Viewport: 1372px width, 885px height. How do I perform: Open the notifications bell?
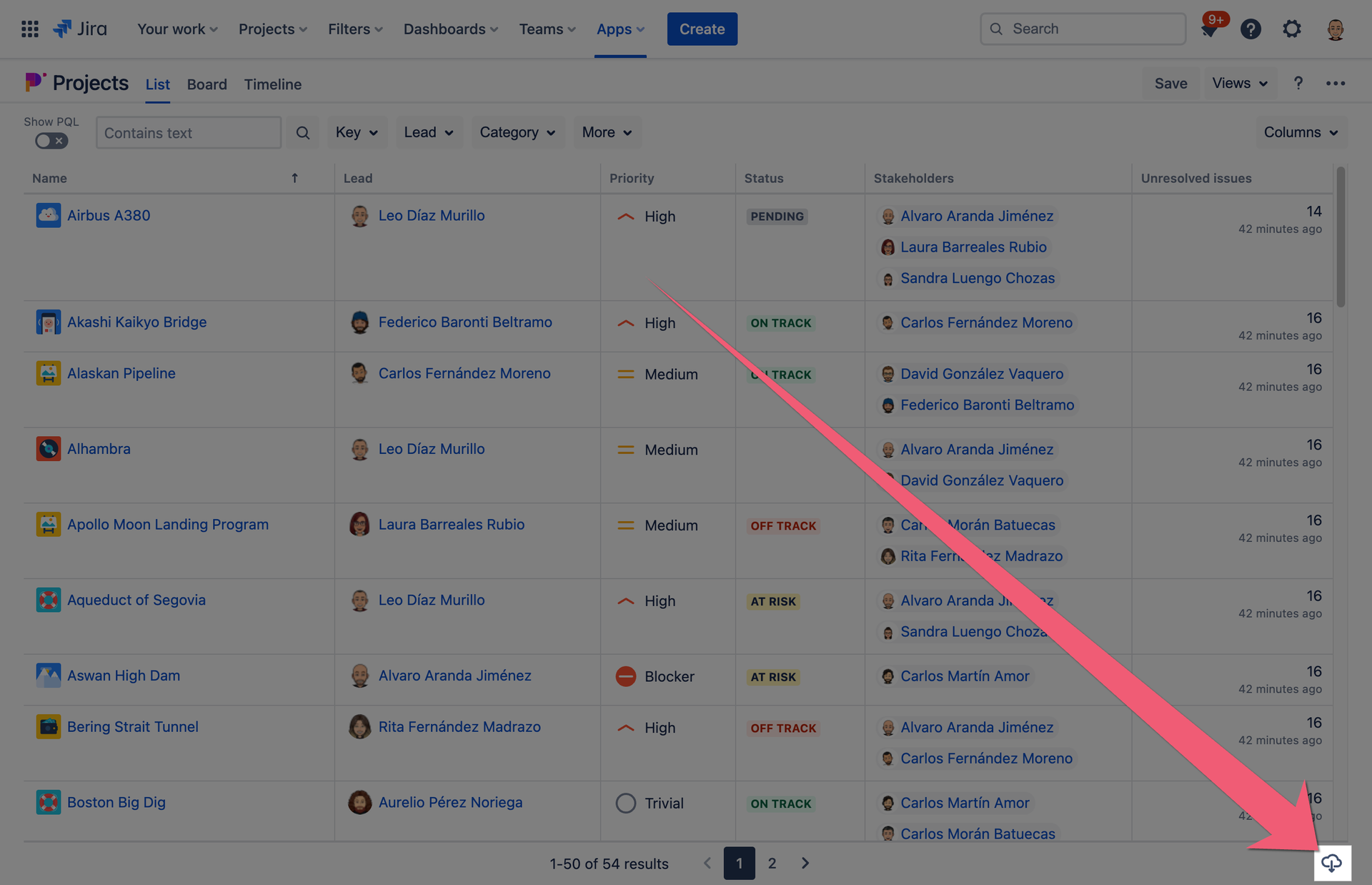1209,29
